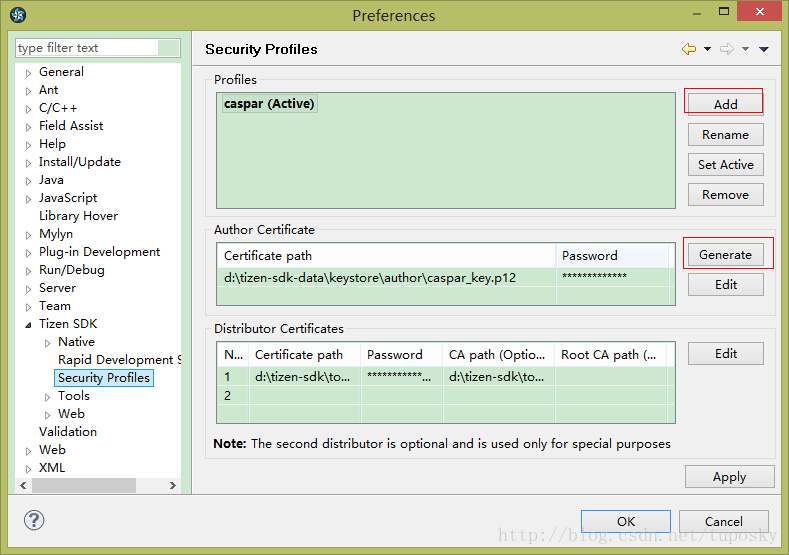
Task: Select the Tizen SDK tree label
Action: (x=68, y=324)
